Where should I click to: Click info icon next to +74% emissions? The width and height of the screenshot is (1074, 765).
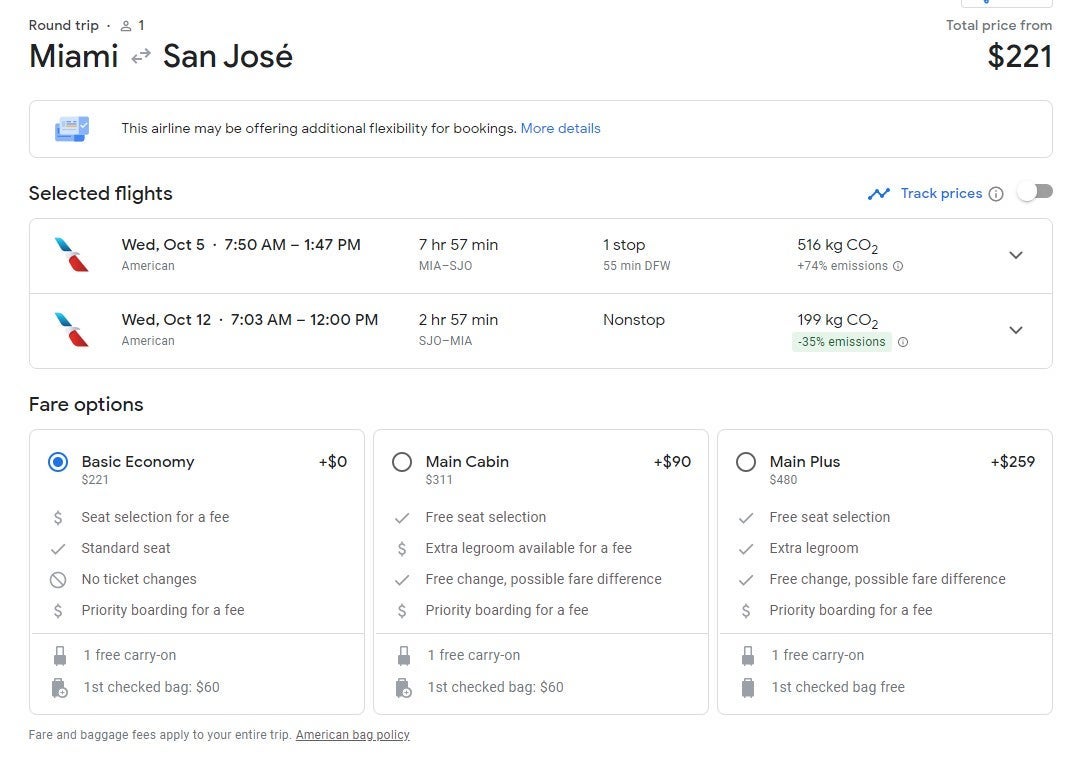pos(898,266)
